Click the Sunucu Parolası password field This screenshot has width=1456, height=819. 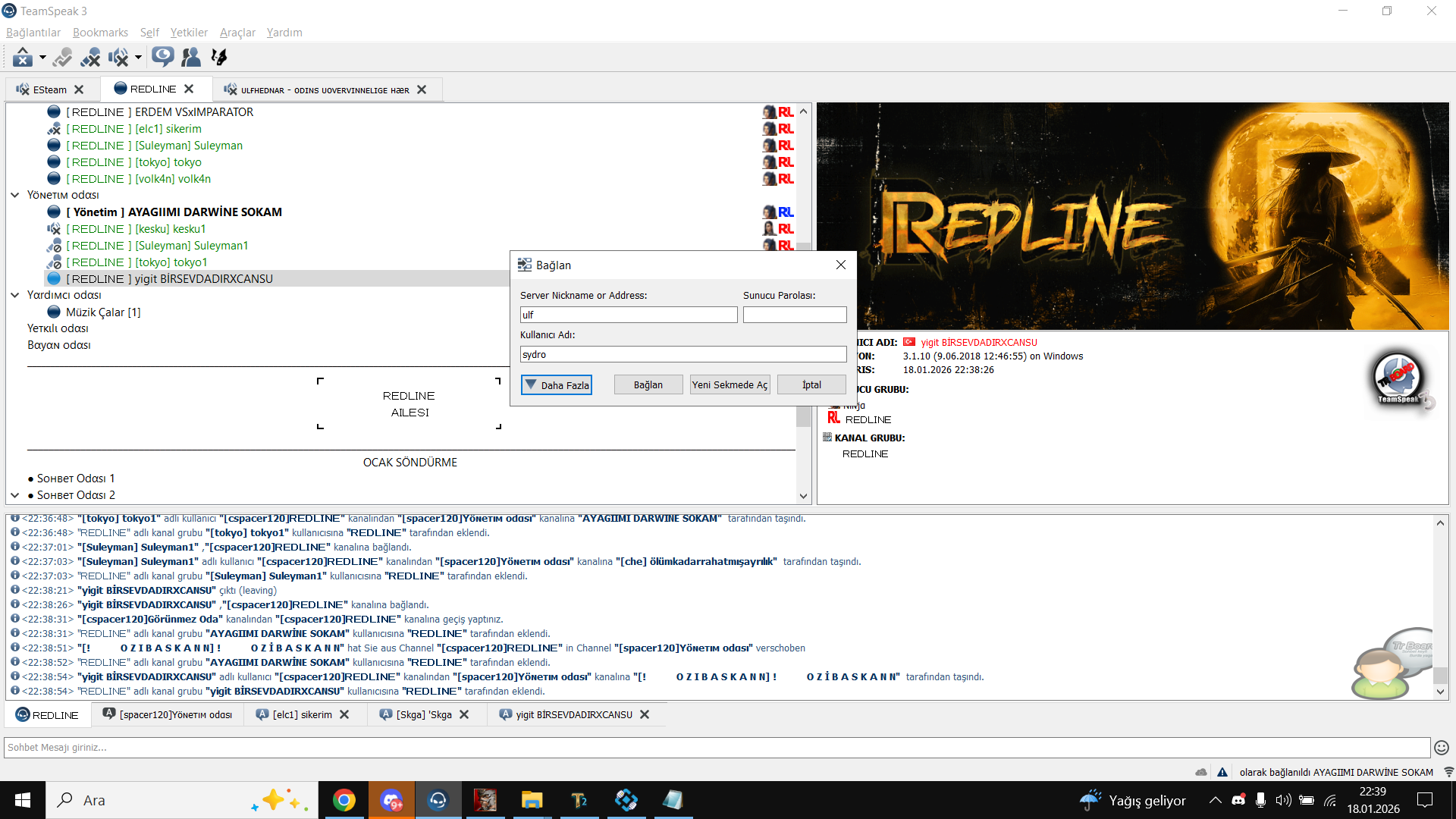pyautogui.click(x=795, y=315)
